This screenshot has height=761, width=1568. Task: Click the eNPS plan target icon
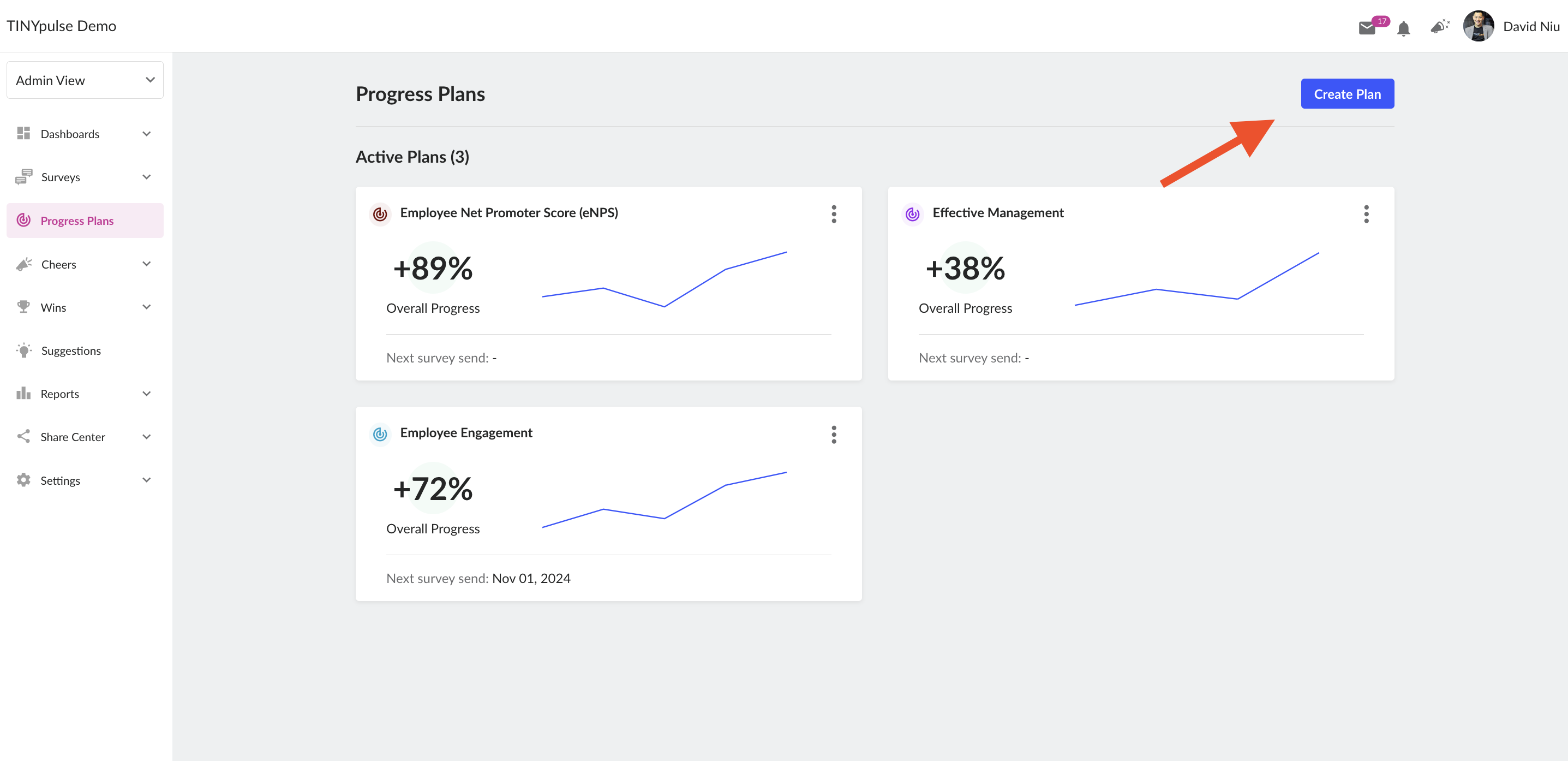380,214
